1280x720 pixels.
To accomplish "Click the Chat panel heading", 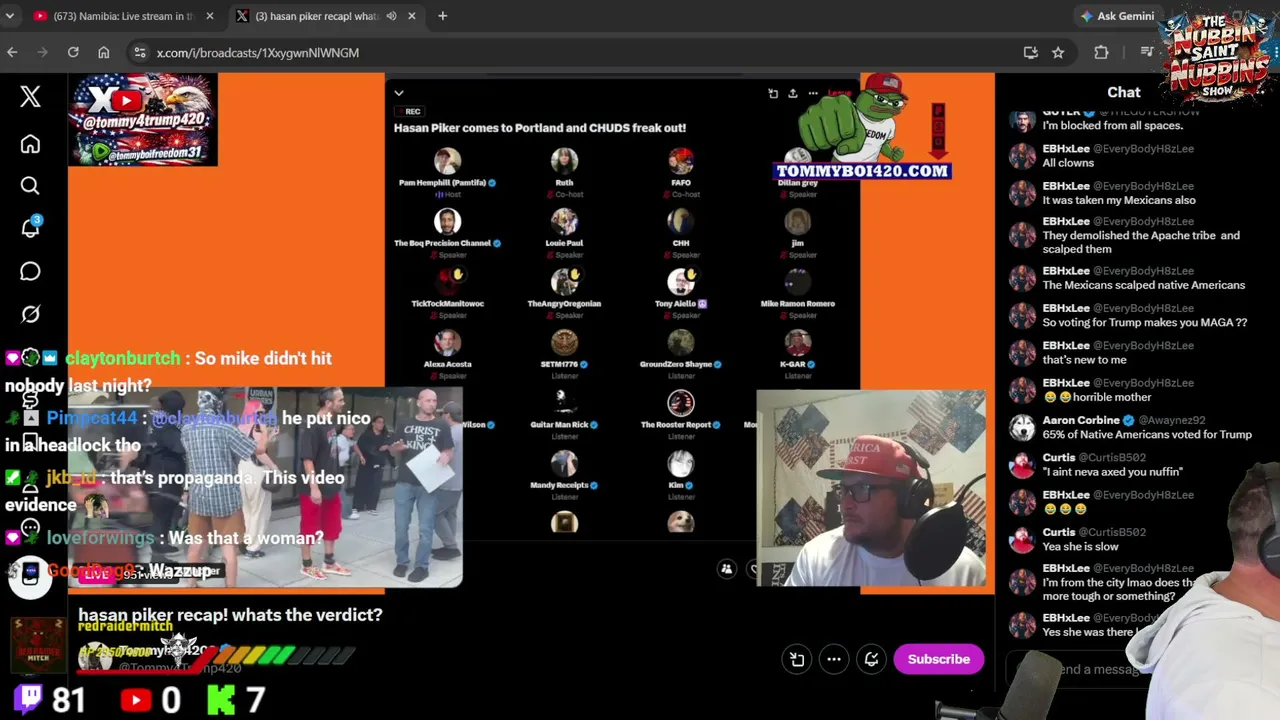I will point(1123,92).
